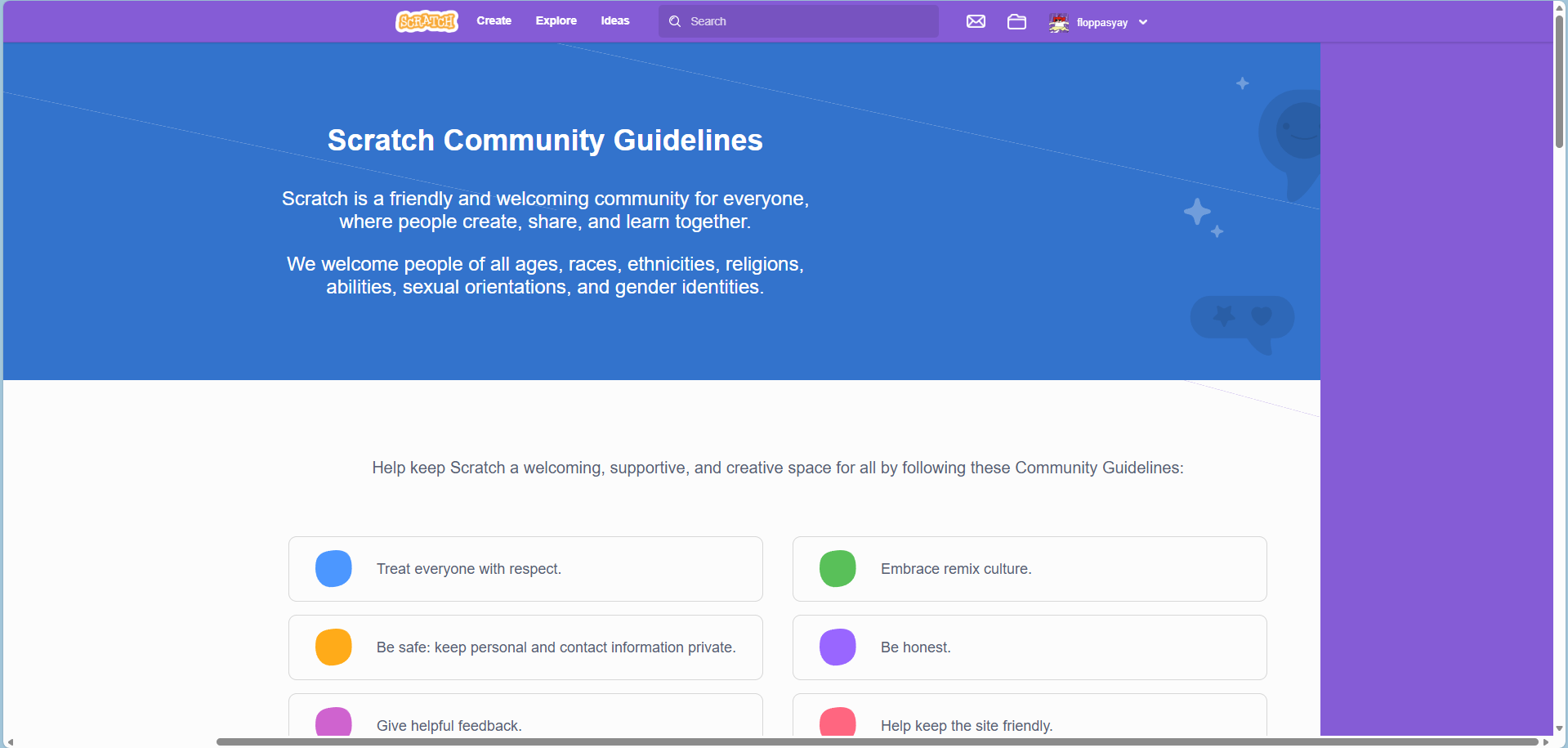Screen dimensions: 1568x748
Task: Open the Explore menu item
Action: [x=556, y=20]
